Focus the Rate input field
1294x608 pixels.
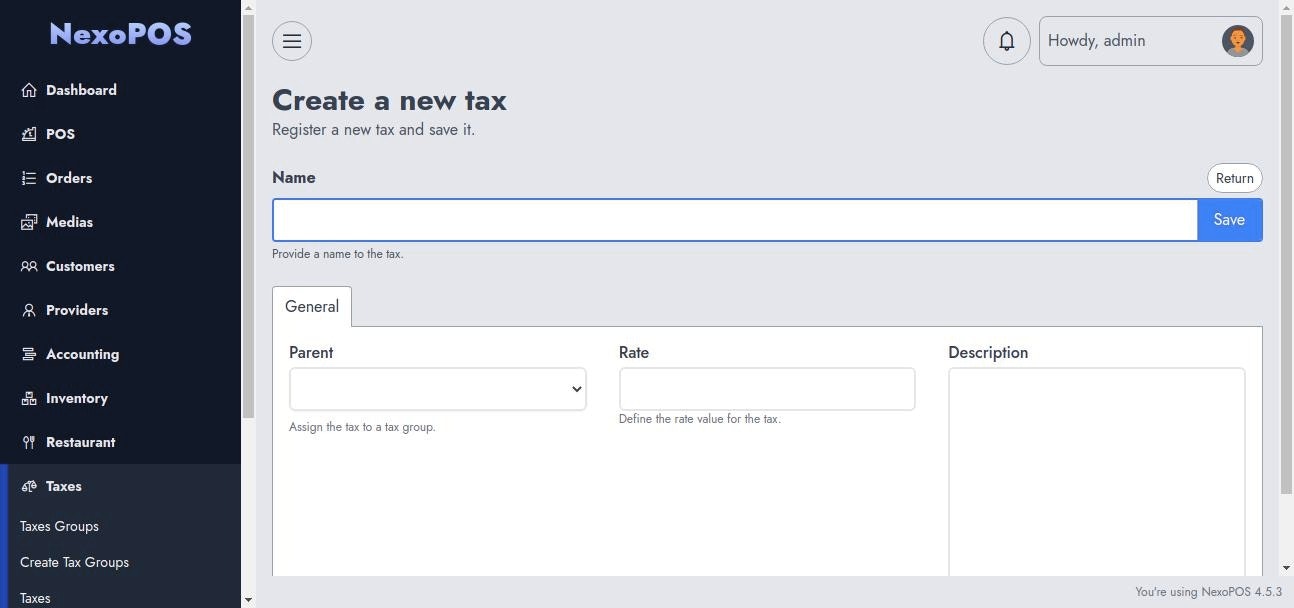[767, 389]
